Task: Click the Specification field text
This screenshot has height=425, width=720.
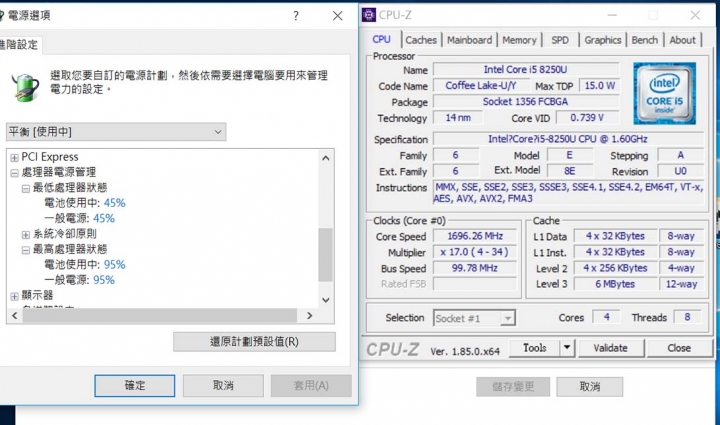Action: 568,139
